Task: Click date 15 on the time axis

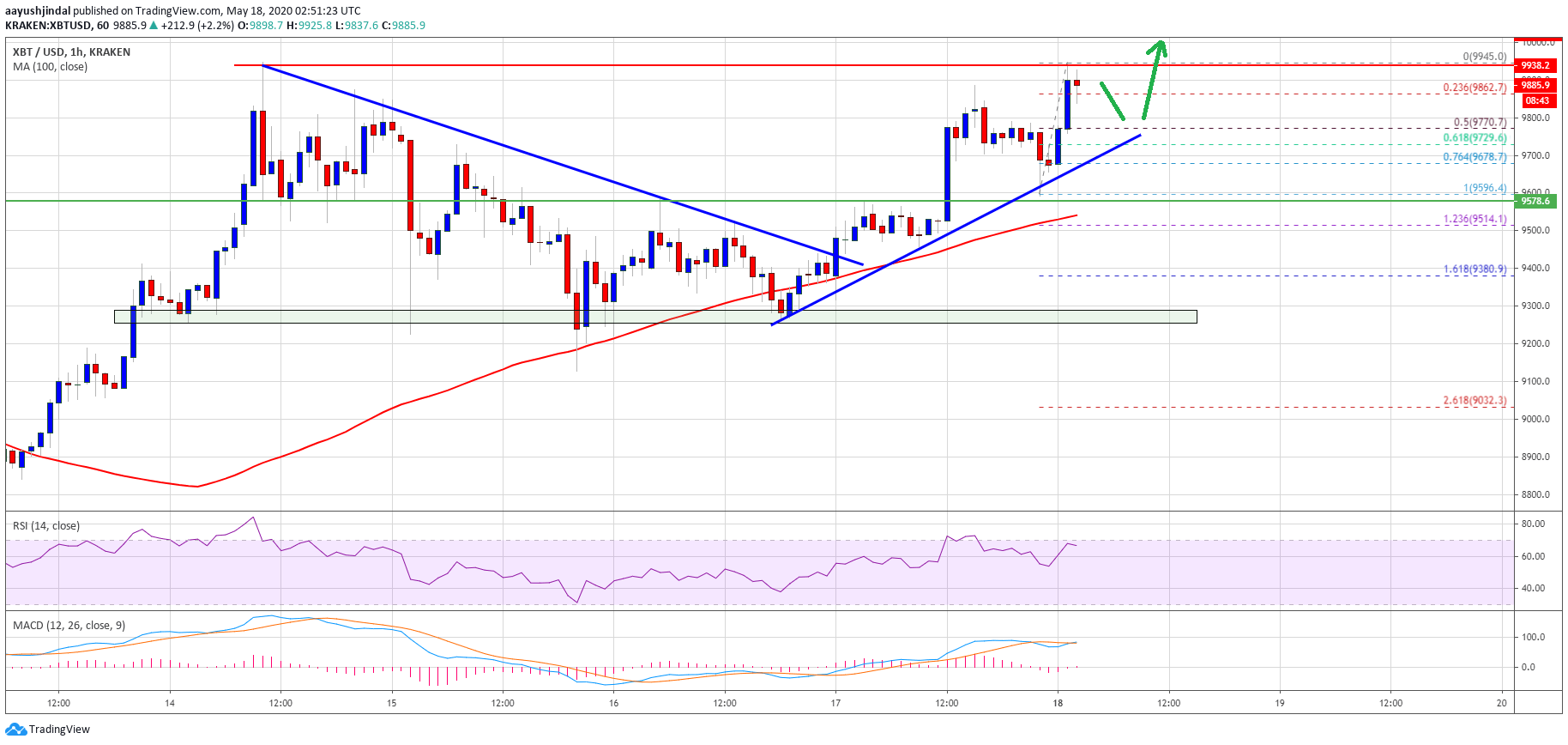Action: (x=392, y=703)
